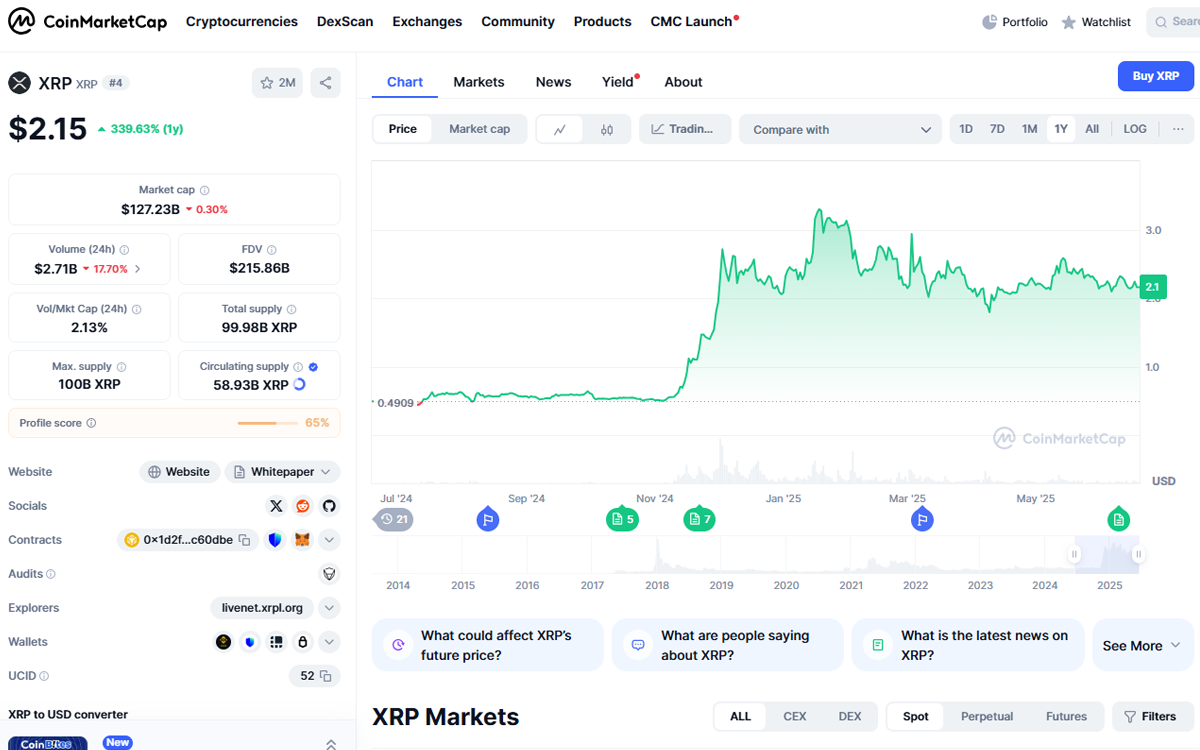Viewport: 1200px width, 750px height.
Task: Click the blue flag marker near Mar '25
Action: [922, 519]
